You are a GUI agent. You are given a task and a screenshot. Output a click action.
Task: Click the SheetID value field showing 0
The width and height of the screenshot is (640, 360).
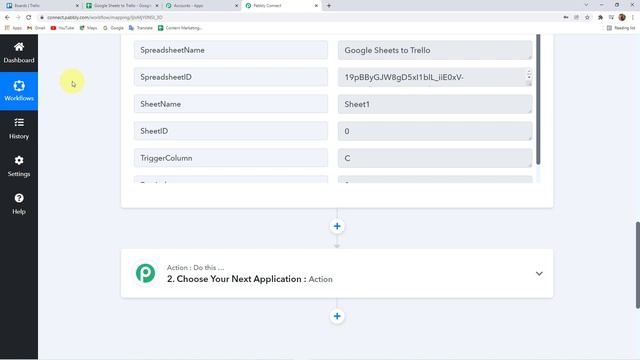pyautogui.click(x=435, y=131)
